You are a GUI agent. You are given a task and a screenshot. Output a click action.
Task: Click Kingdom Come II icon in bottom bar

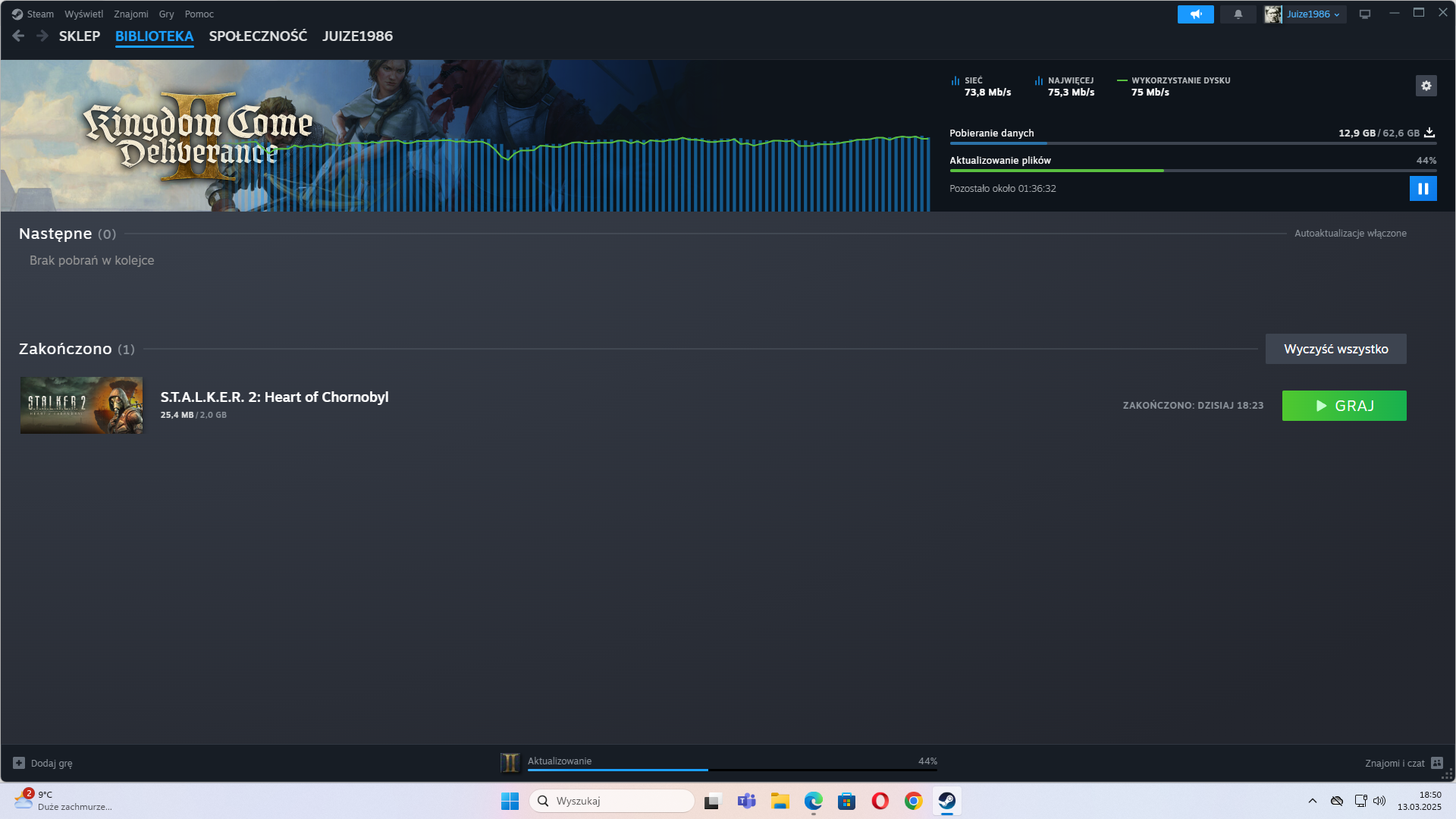pos(510,763)
